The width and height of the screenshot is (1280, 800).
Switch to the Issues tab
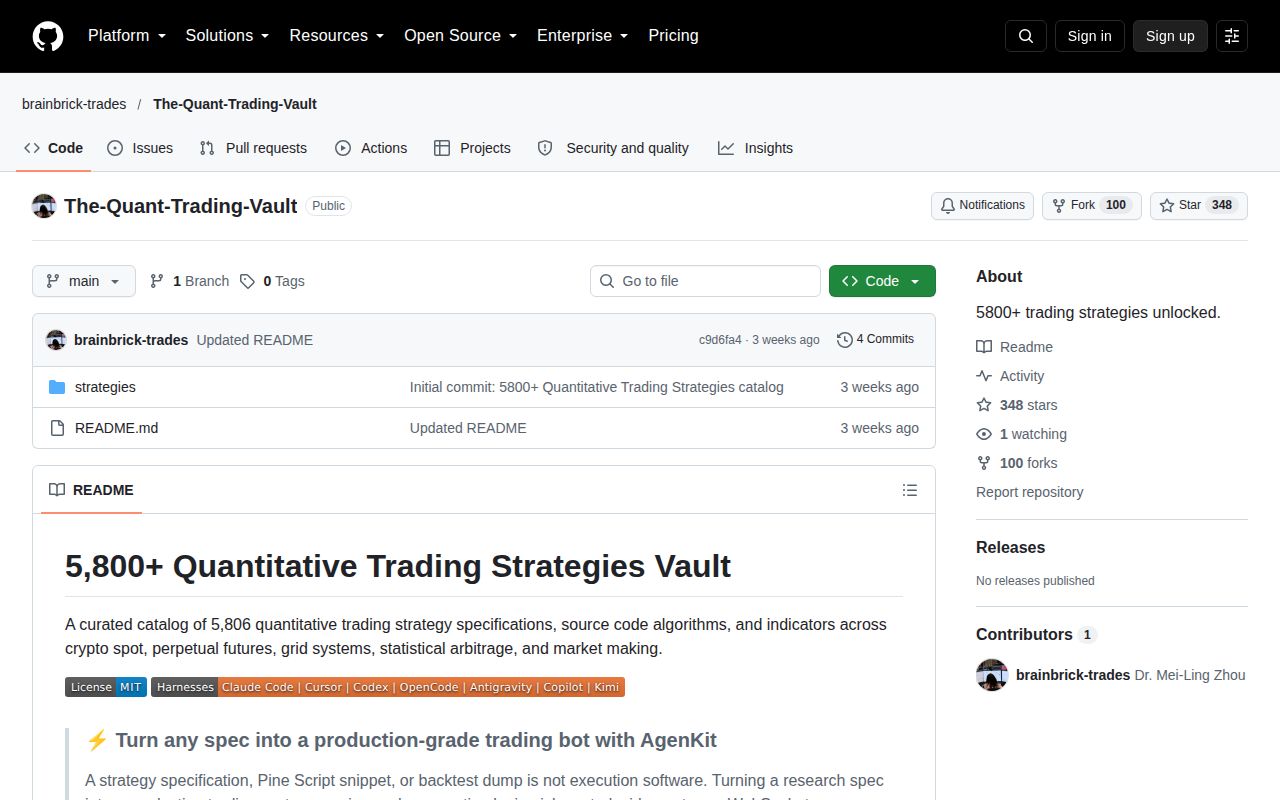click(x=140, y=148)
